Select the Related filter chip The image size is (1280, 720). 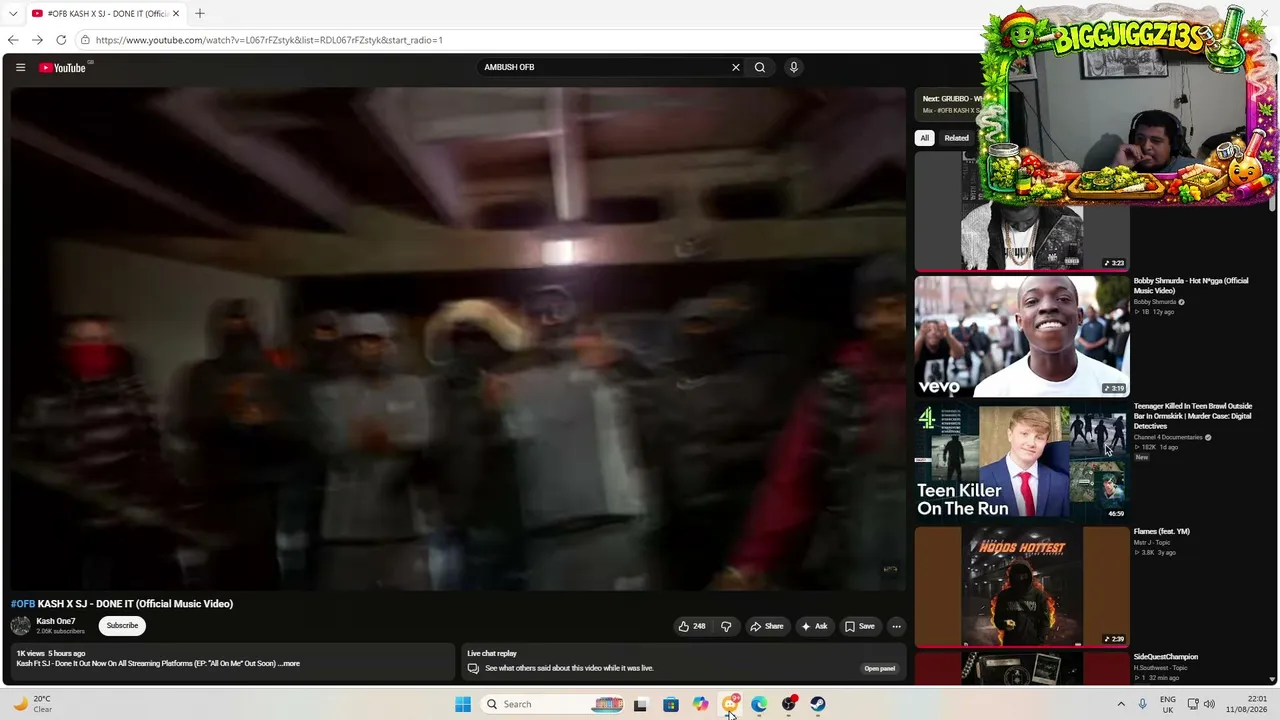click(957, 138)
